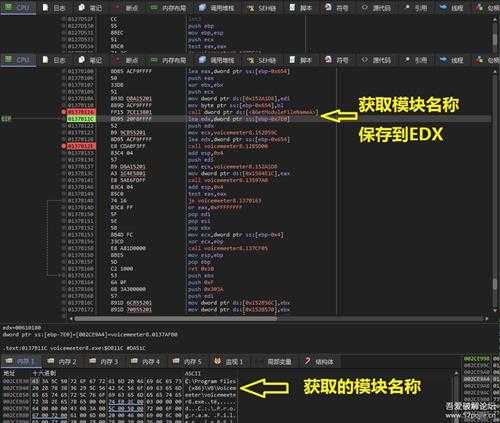Click 'C:\Program Files' ASCII text in dump
The width and height of the screenshot is (500, 423).
pos(210,381)
